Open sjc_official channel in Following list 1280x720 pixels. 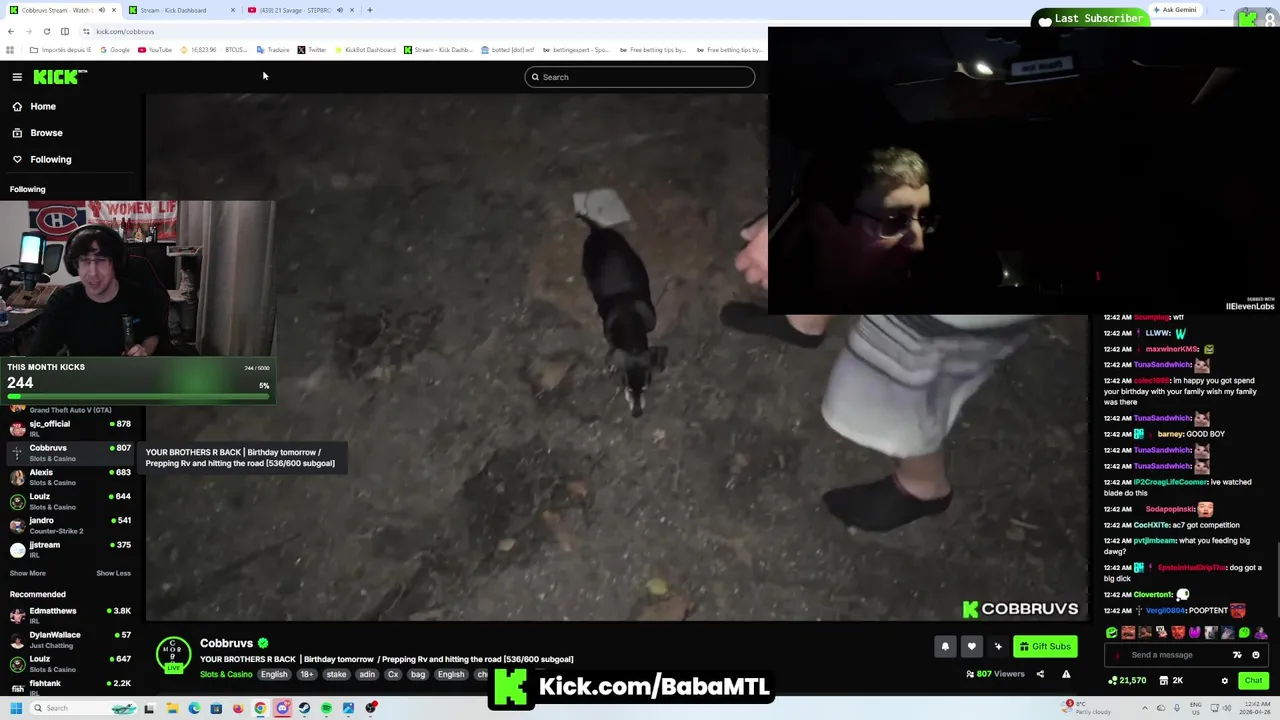click(70, 428)
